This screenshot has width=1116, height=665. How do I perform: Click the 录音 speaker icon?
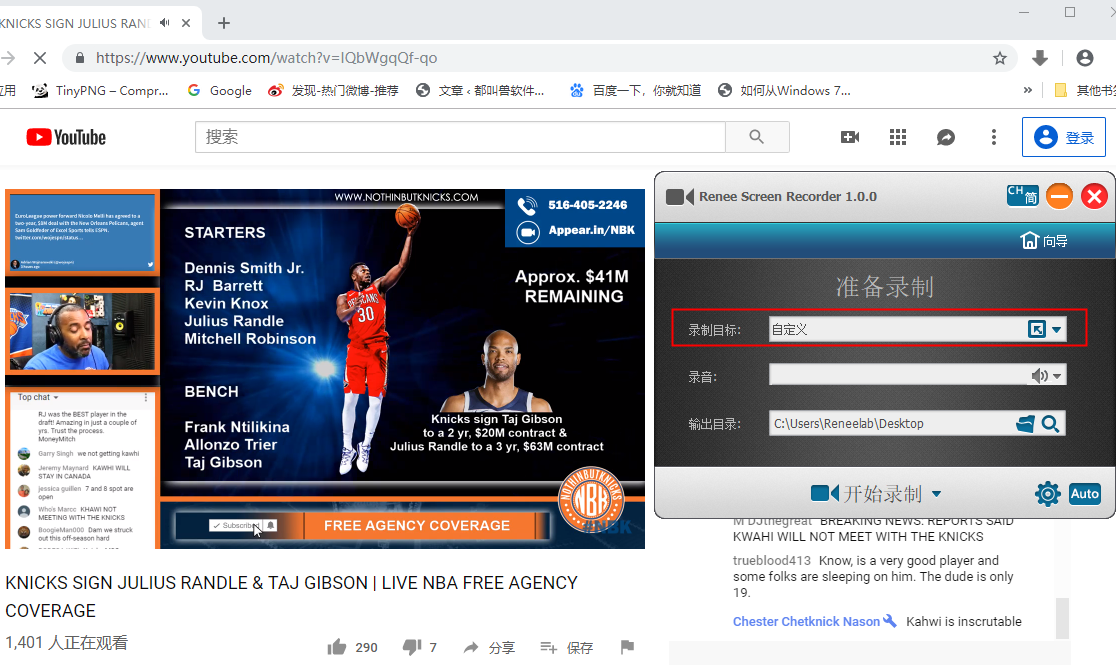click(x=1039, y=375)
